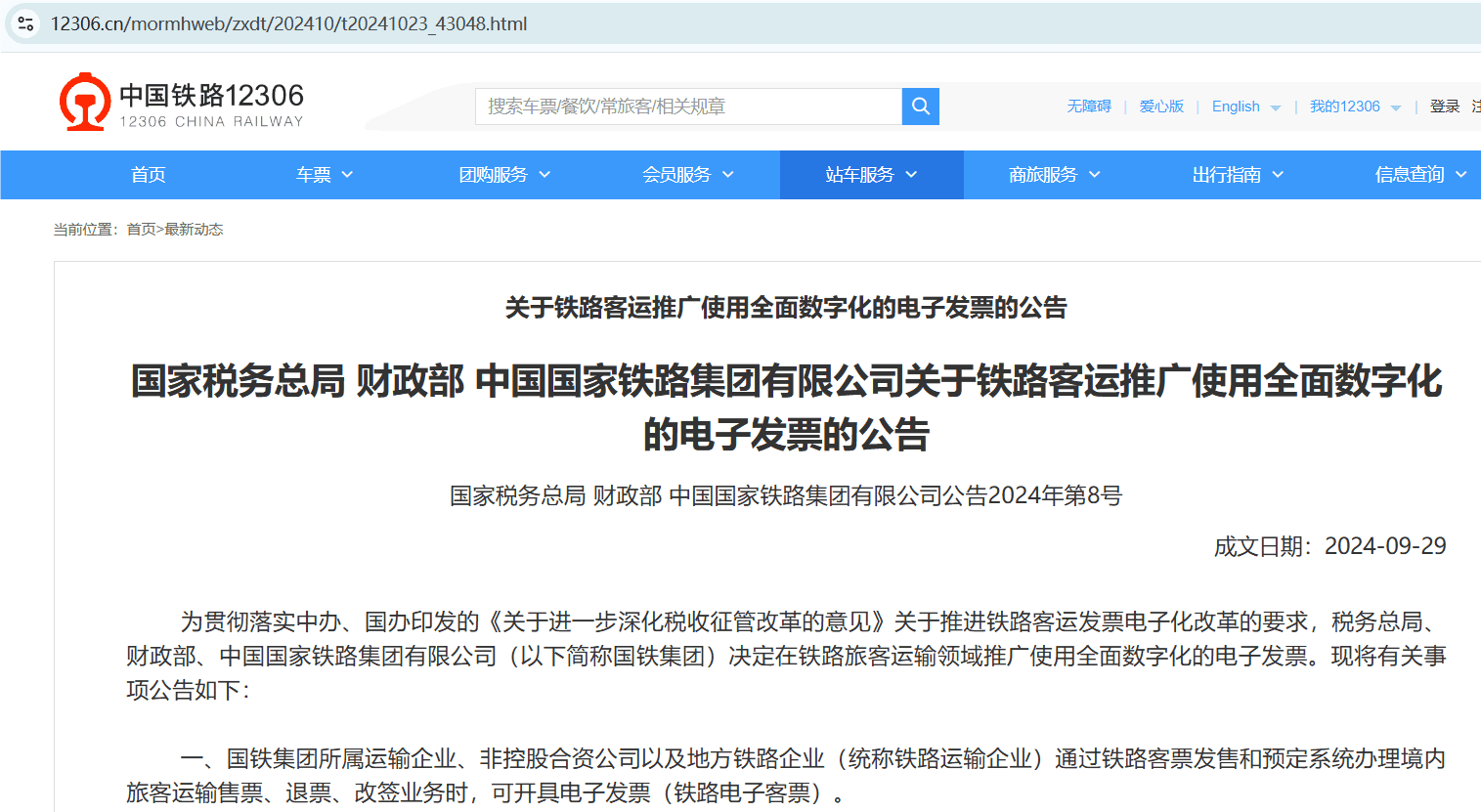Go to 首页 in the navigation bar
The width and height of the screenshot is (1481, 812).
149,175
